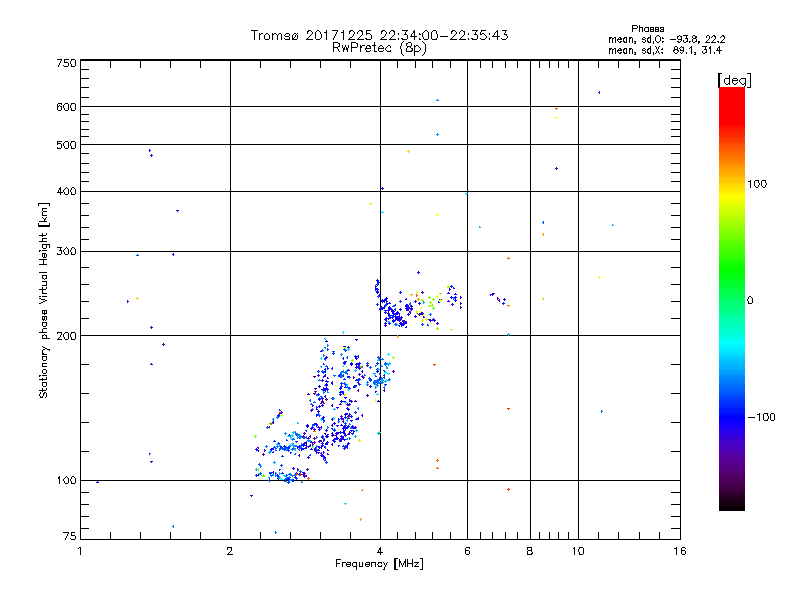
Task: Click the colorbar tick label '0'
Action: (750, 301)
